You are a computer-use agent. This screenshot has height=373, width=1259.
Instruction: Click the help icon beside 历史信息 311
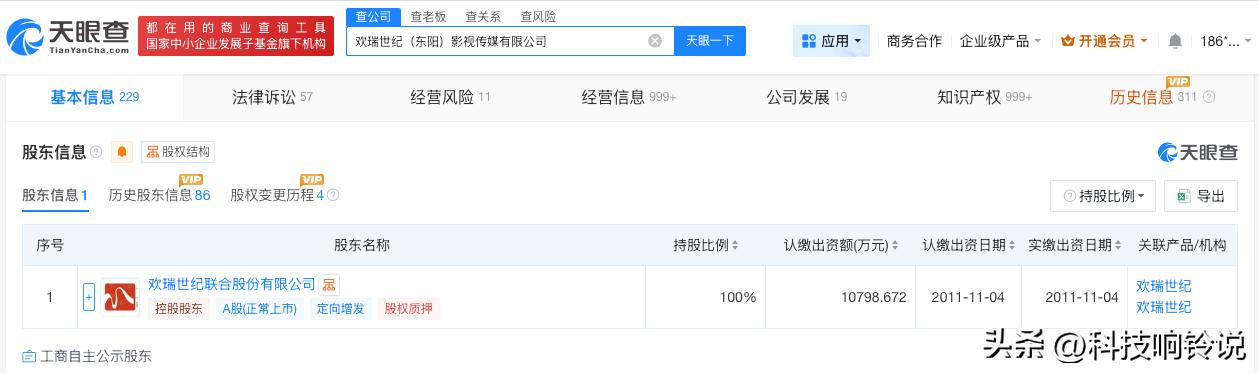click(x=1209, y=97)
